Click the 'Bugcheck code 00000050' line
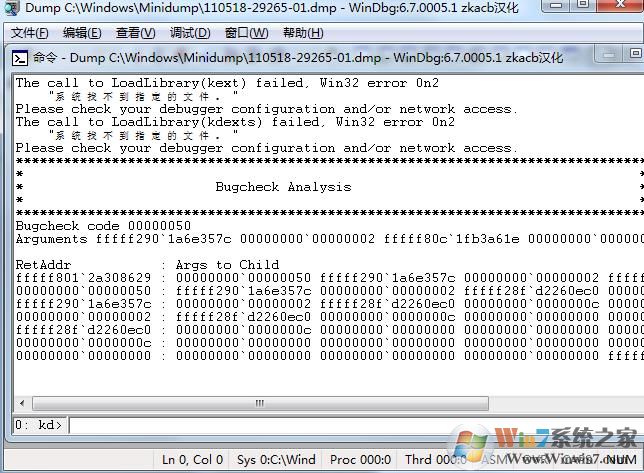 [x=103, y=226]
